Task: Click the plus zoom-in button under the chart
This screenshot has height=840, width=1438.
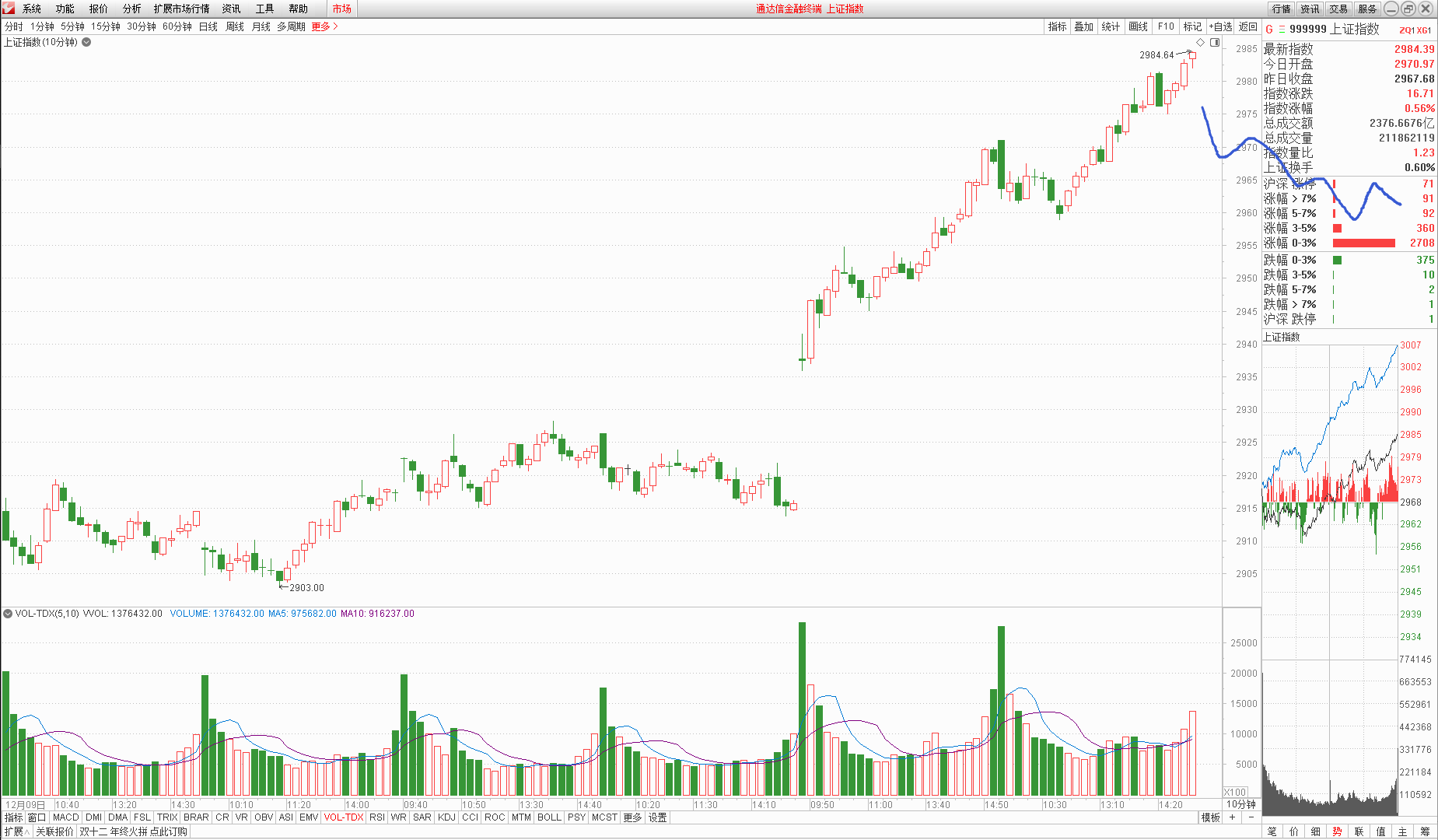Action: pyautogui.click(x=1232, y=817)
